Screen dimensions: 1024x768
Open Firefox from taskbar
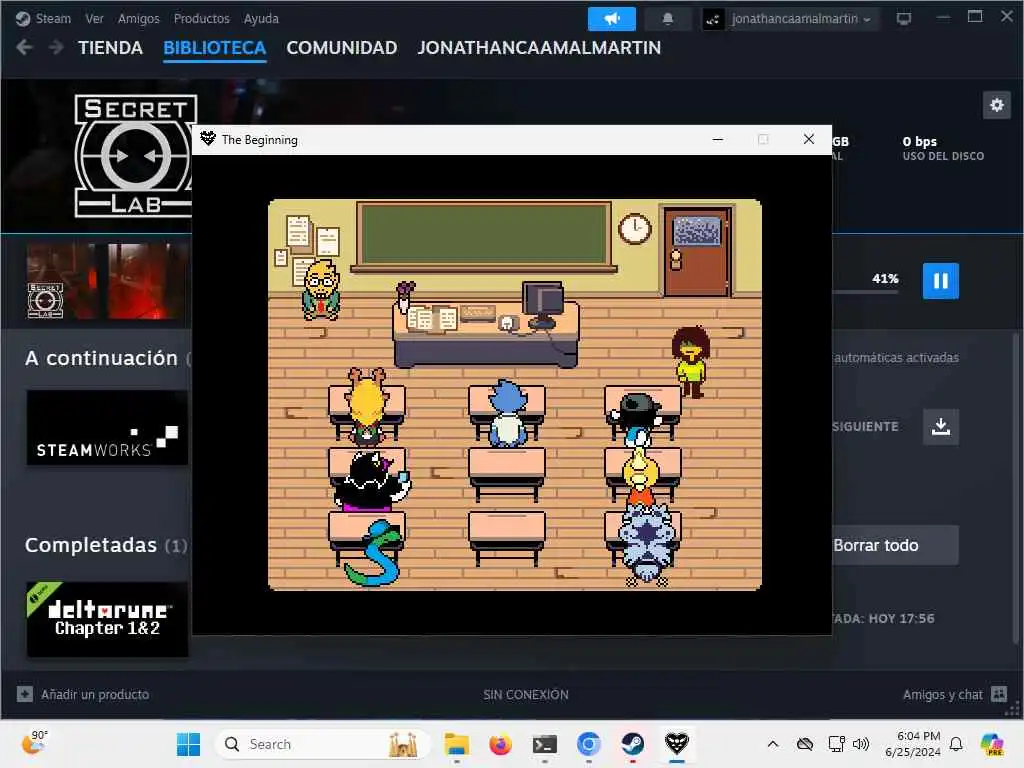point(500,744)
